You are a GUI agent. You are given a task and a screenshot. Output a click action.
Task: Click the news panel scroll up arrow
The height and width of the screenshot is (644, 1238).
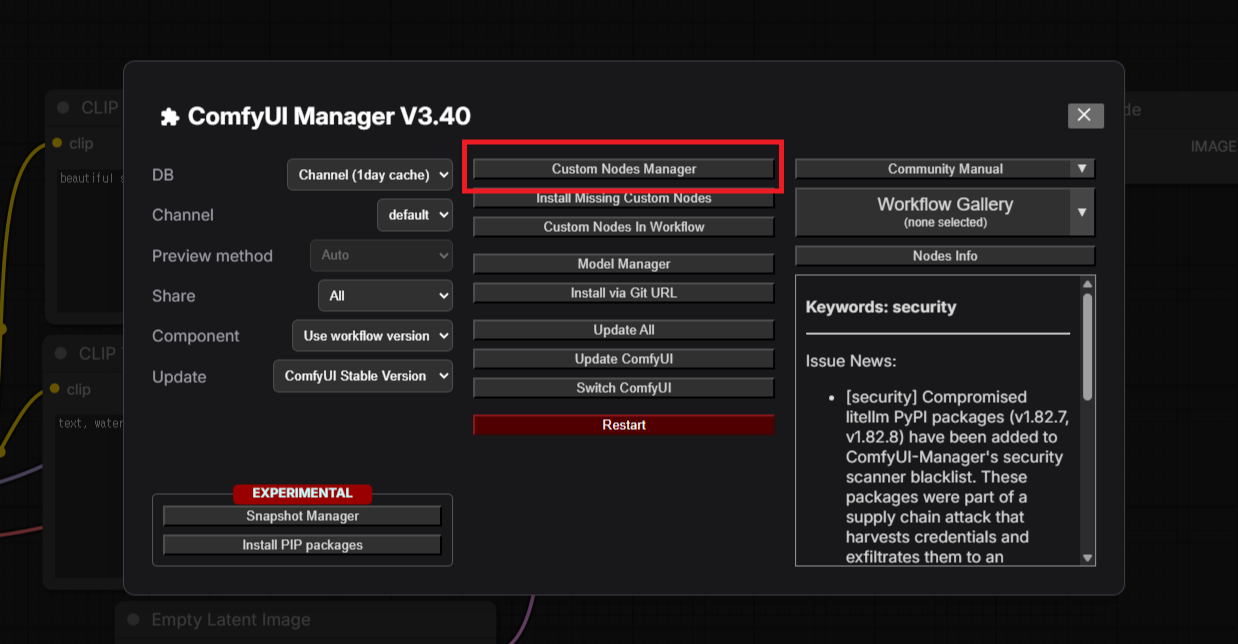pos(1088,284)
